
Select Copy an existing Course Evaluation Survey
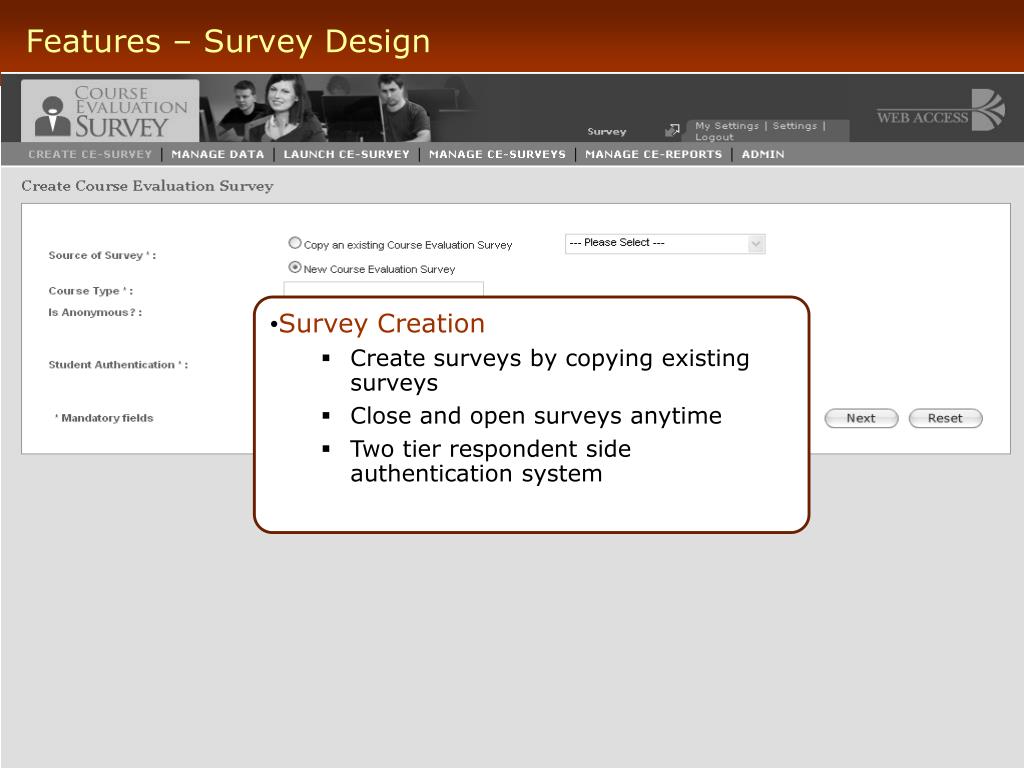295,243
